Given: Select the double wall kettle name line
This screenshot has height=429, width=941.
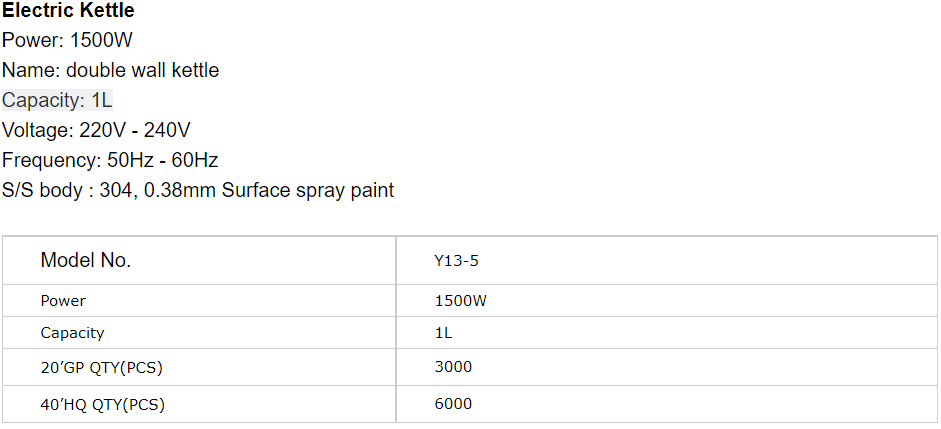Looking at the screenshot, I should pos(110,70).
